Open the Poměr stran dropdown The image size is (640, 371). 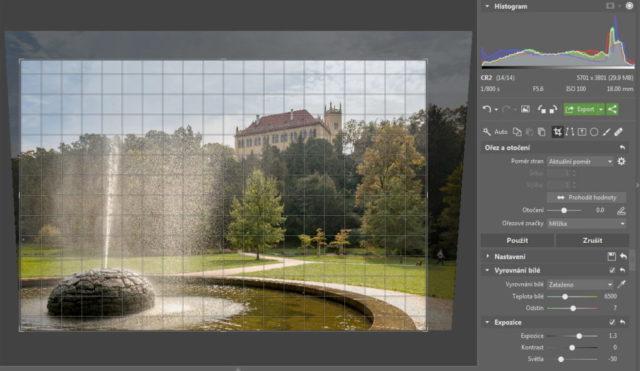point(580,162)
